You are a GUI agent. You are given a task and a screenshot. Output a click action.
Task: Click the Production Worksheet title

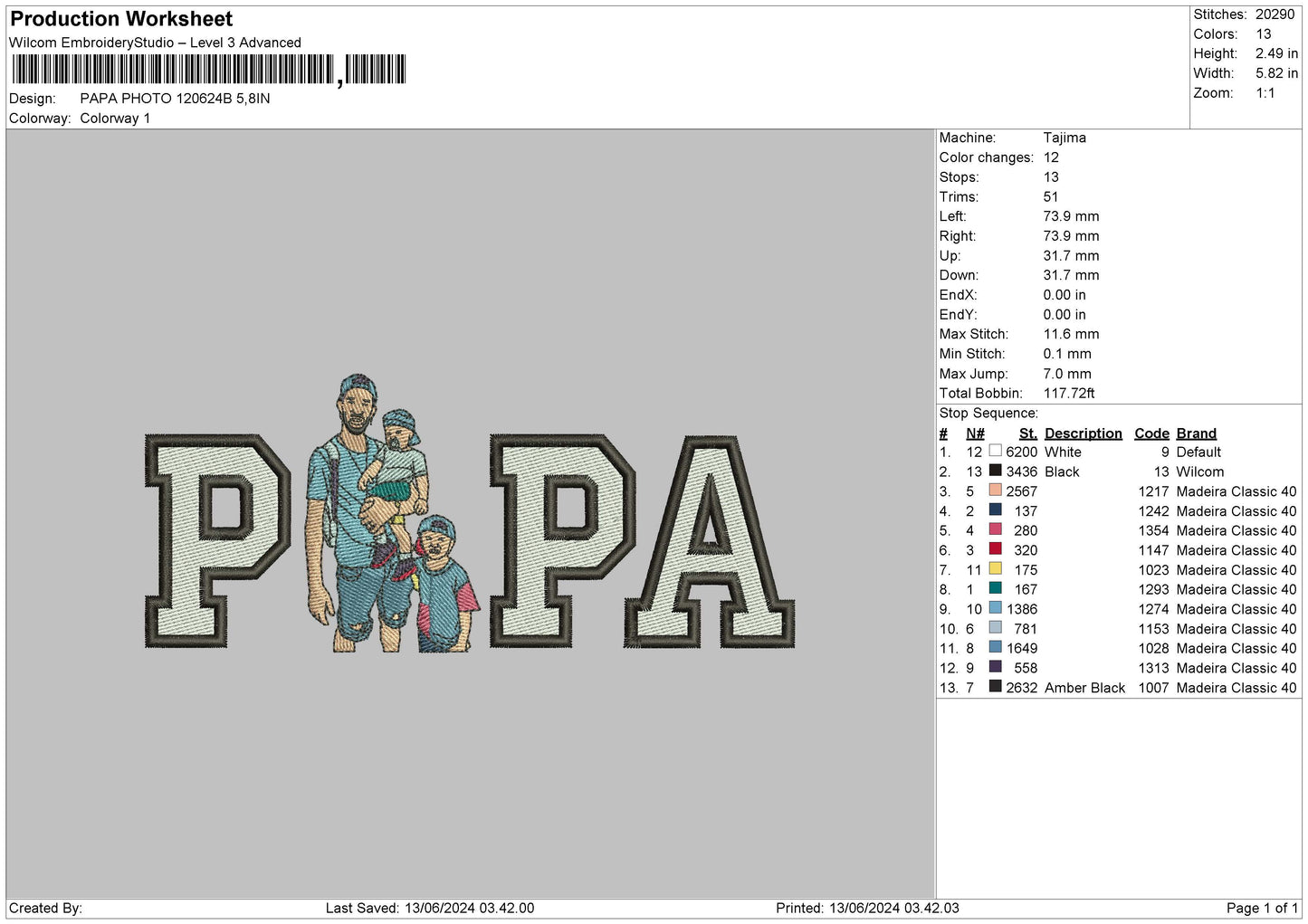pyautogui.click(x=121, y=19)
